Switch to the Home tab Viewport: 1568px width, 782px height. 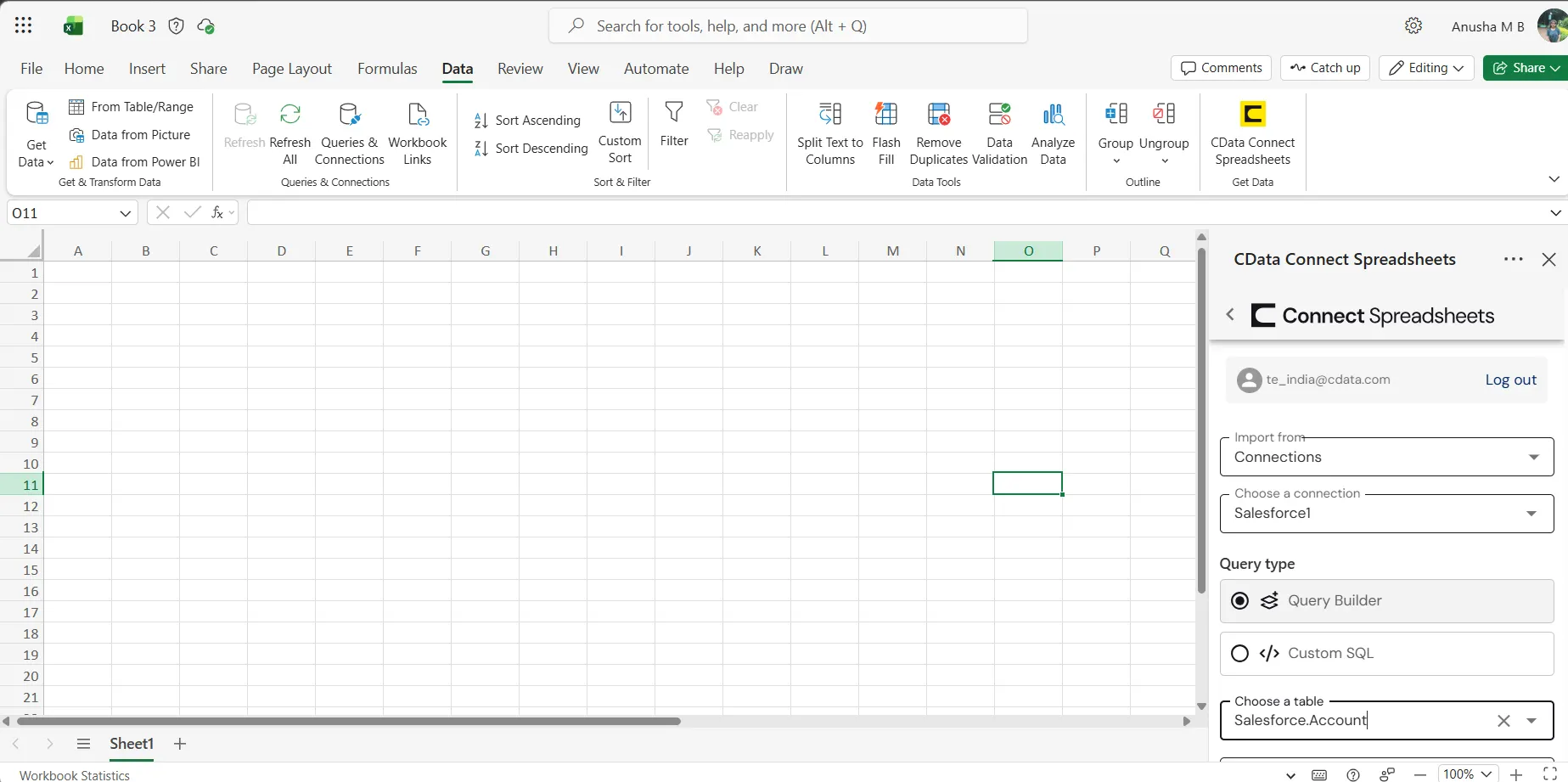point(84,69)
